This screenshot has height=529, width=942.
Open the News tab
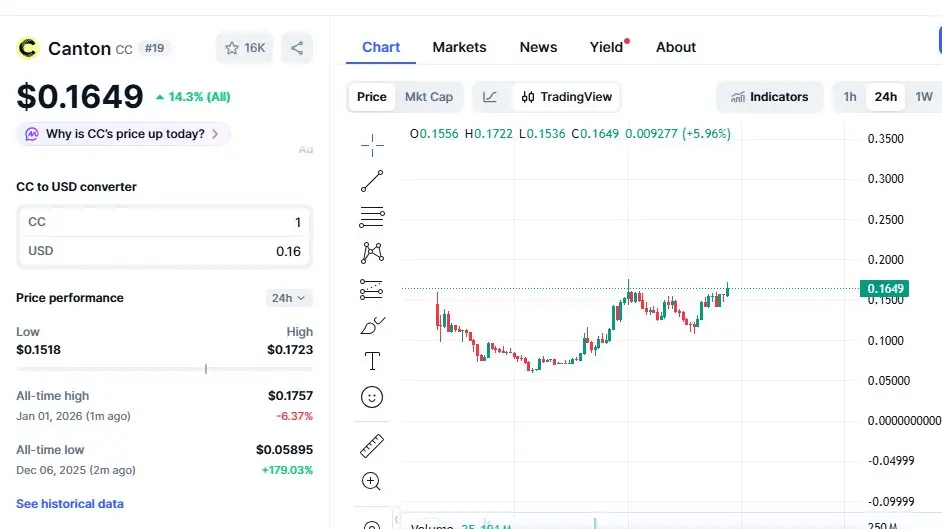pos(538,47)
